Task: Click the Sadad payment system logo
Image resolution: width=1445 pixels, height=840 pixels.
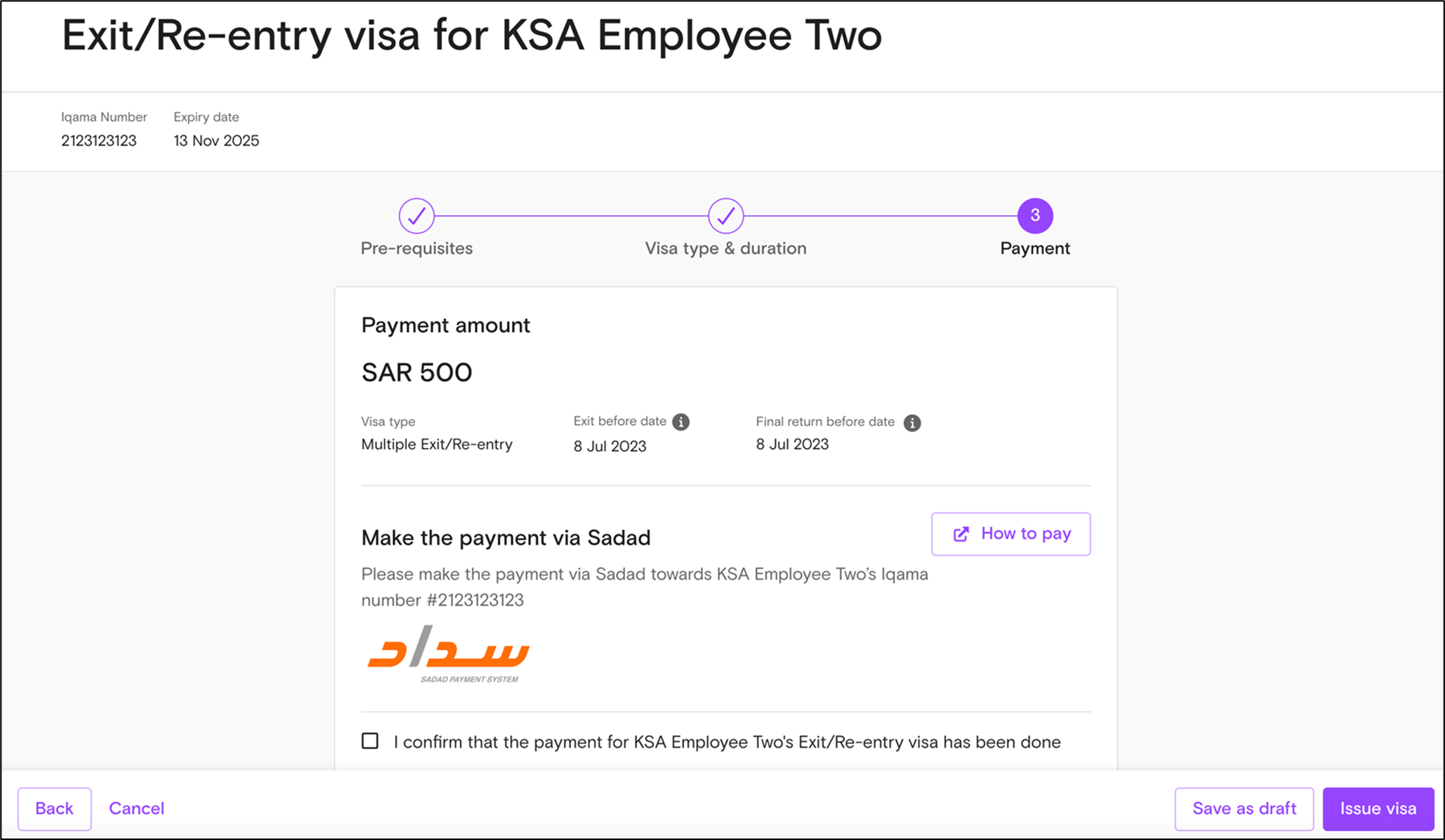Action: pyautogui.click(x=449, y=654)
